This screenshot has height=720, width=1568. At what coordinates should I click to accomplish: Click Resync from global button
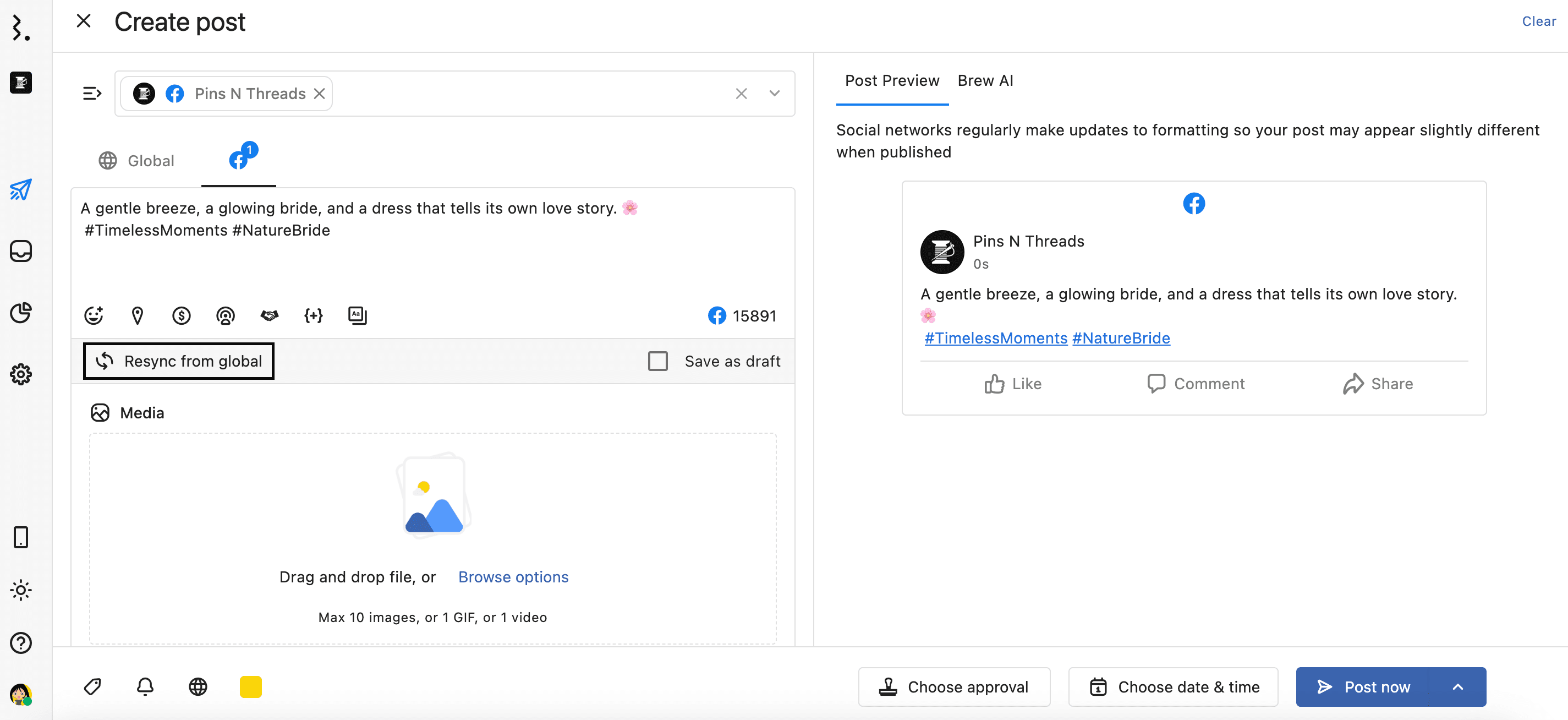click(x=178, y=361)
